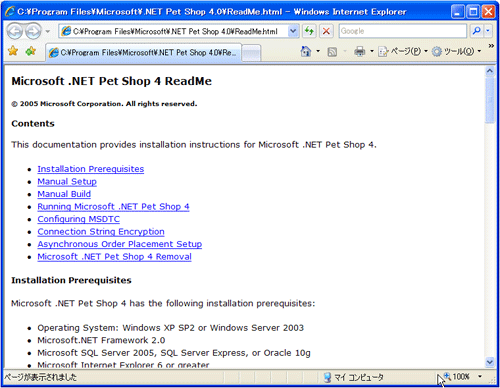Image resolution: width=500 pixels, height=388 pixels.
Task: Open the Connection String Encryption link
Action: tap(101, 232)
